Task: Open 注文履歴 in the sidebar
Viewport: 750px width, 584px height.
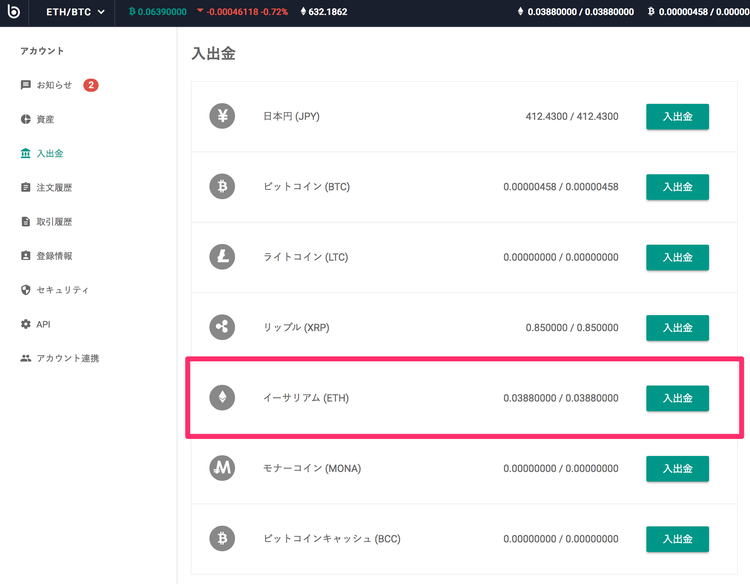Action: pos(54,187)
